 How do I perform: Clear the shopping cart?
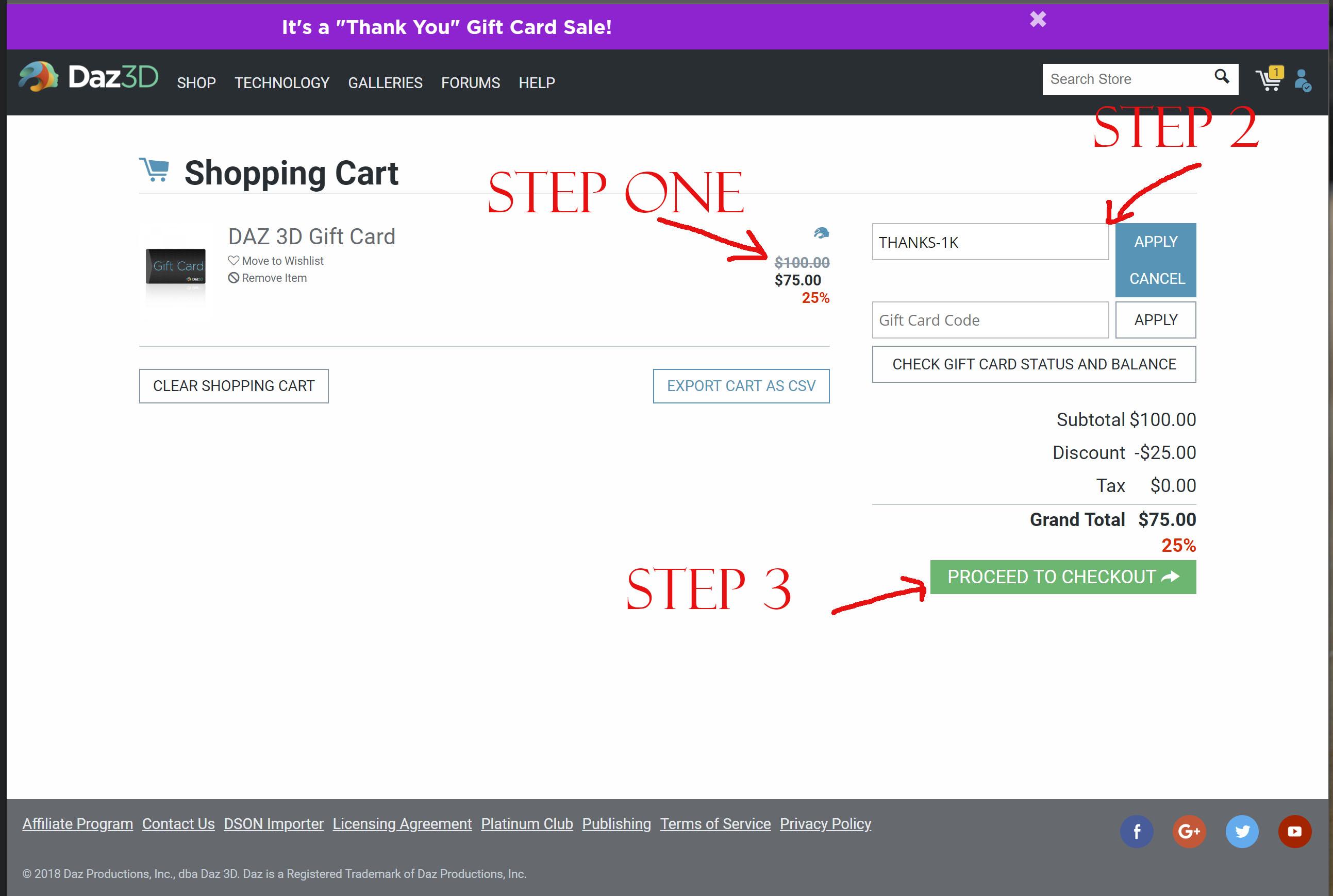[x=233, y=386]
